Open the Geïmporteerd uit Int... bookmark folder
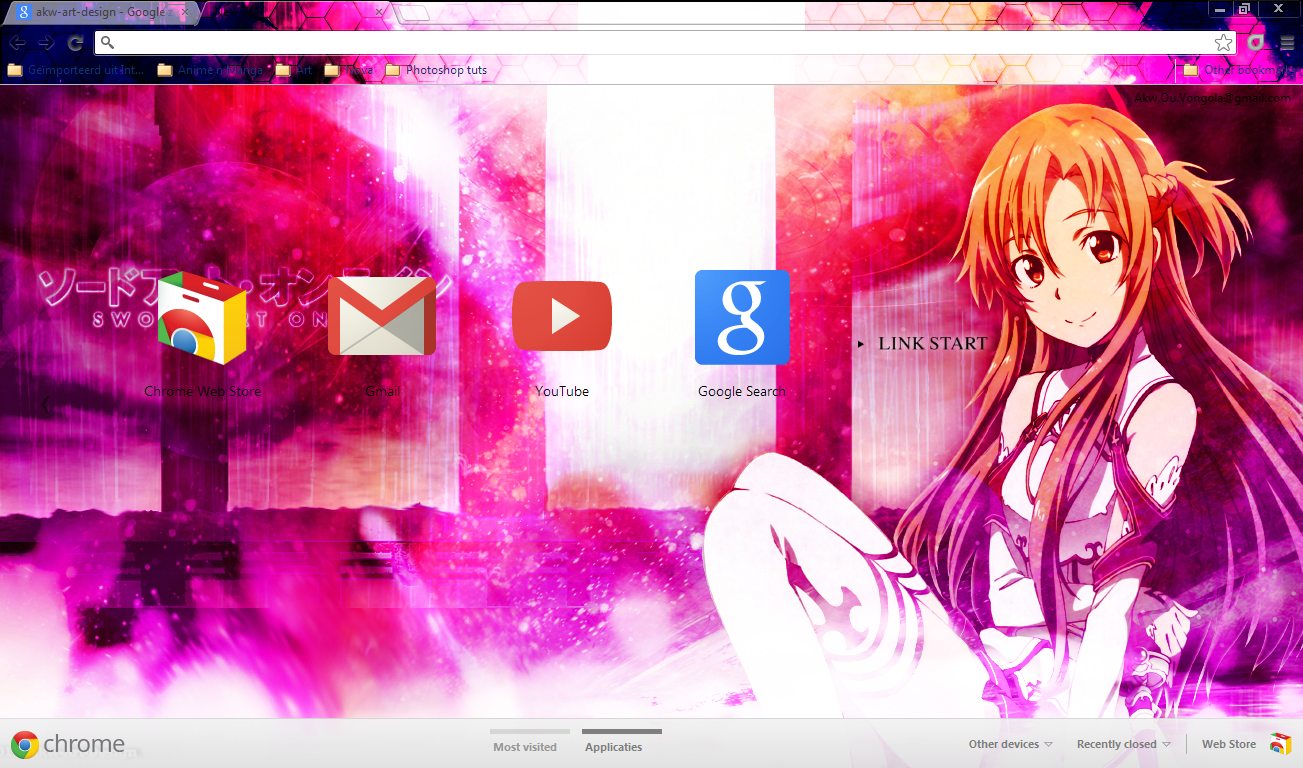This screenshot has width=1303, height=768. [x=76, y=70]
